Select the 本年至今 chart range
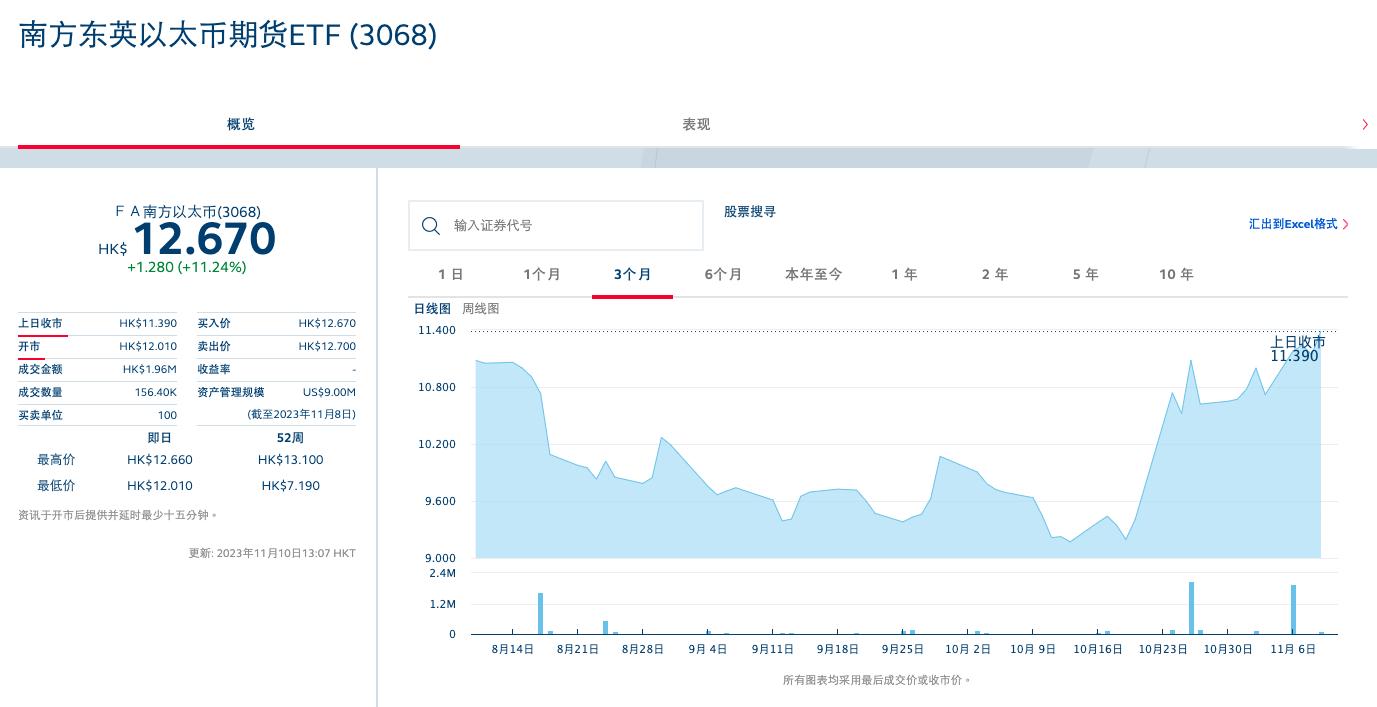 [813, 274]
